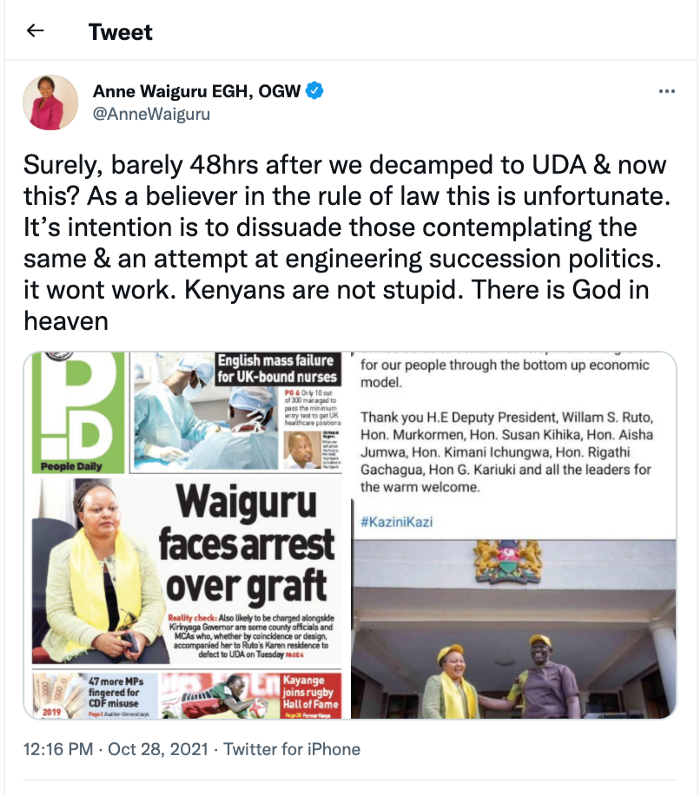Click the tweet text starting 'Surely, barely 48hrs'

[x=347, y=243]
